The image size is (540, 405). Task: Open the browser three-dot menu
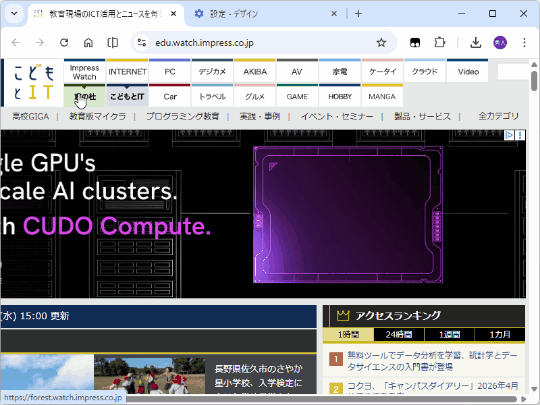point(524,43)
